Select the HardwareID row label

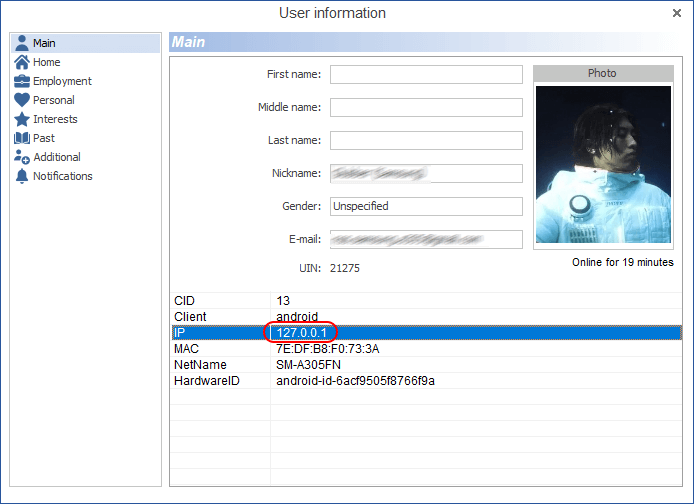coord(207,381)
